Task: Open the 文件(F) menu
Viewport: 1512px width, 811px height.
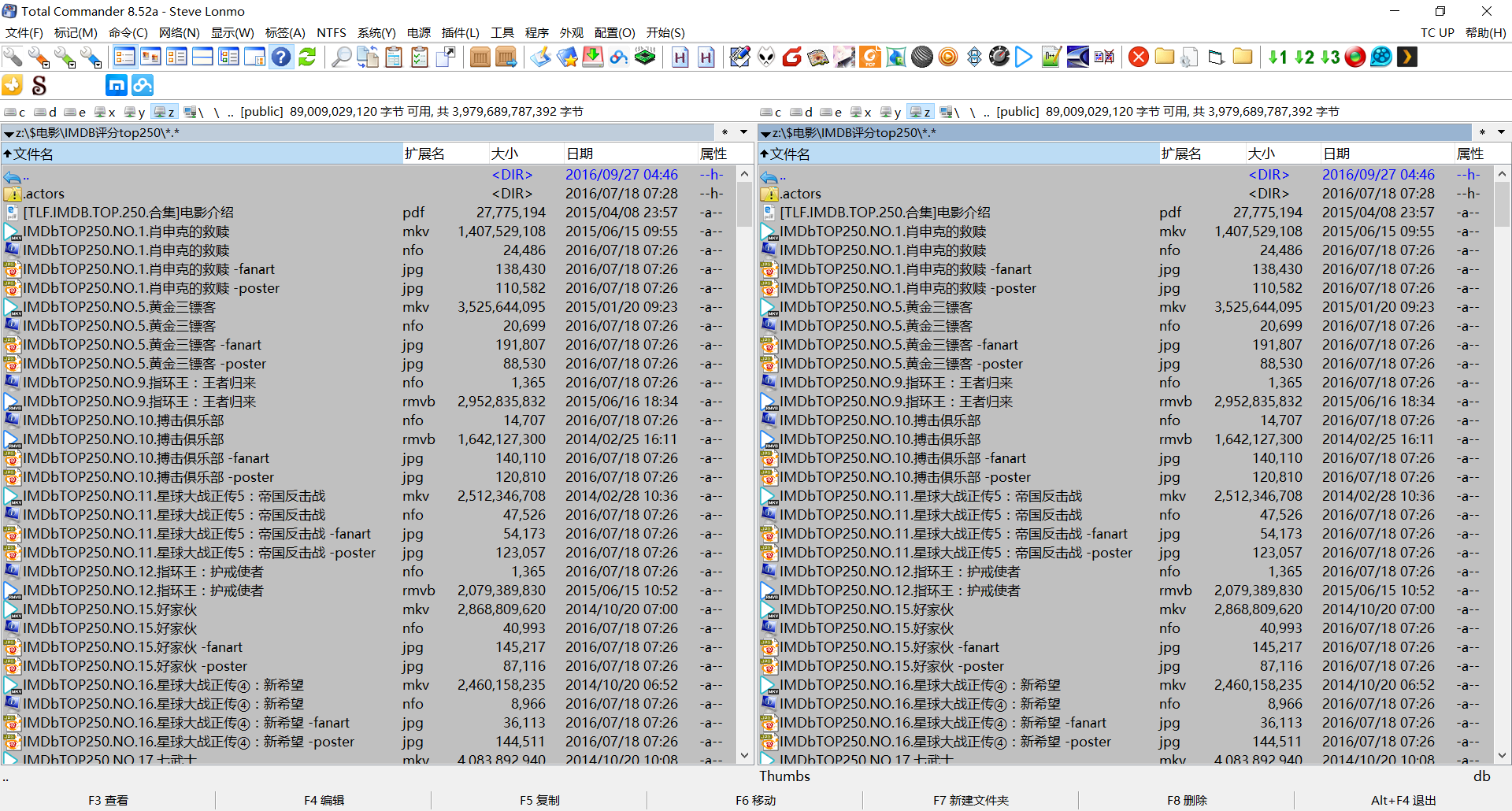Action: (24, 32)
